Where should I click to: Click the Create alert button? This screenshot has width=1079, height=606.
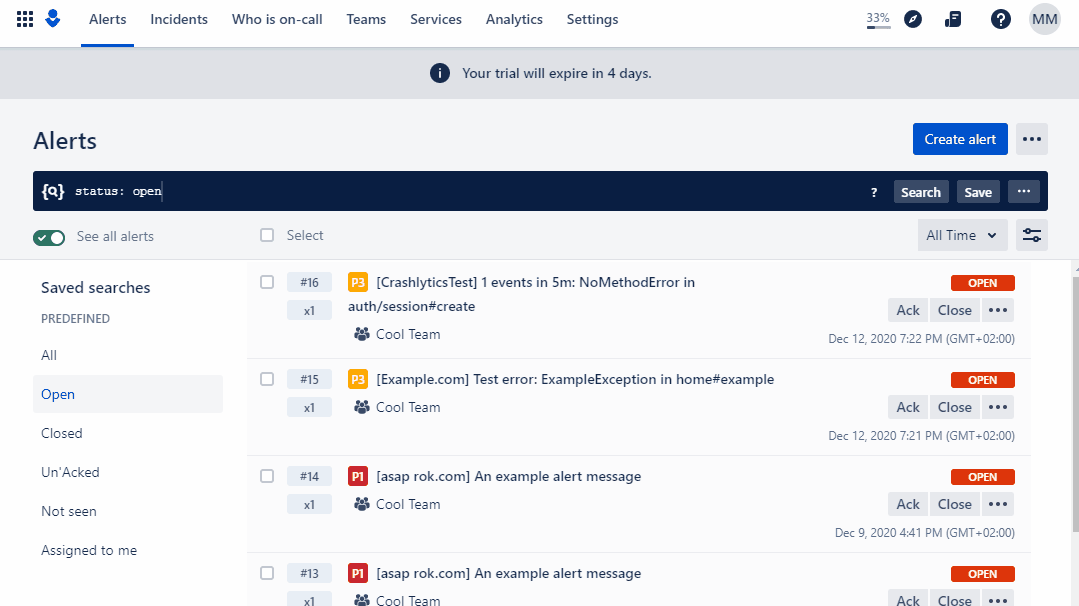pos(960,139)
